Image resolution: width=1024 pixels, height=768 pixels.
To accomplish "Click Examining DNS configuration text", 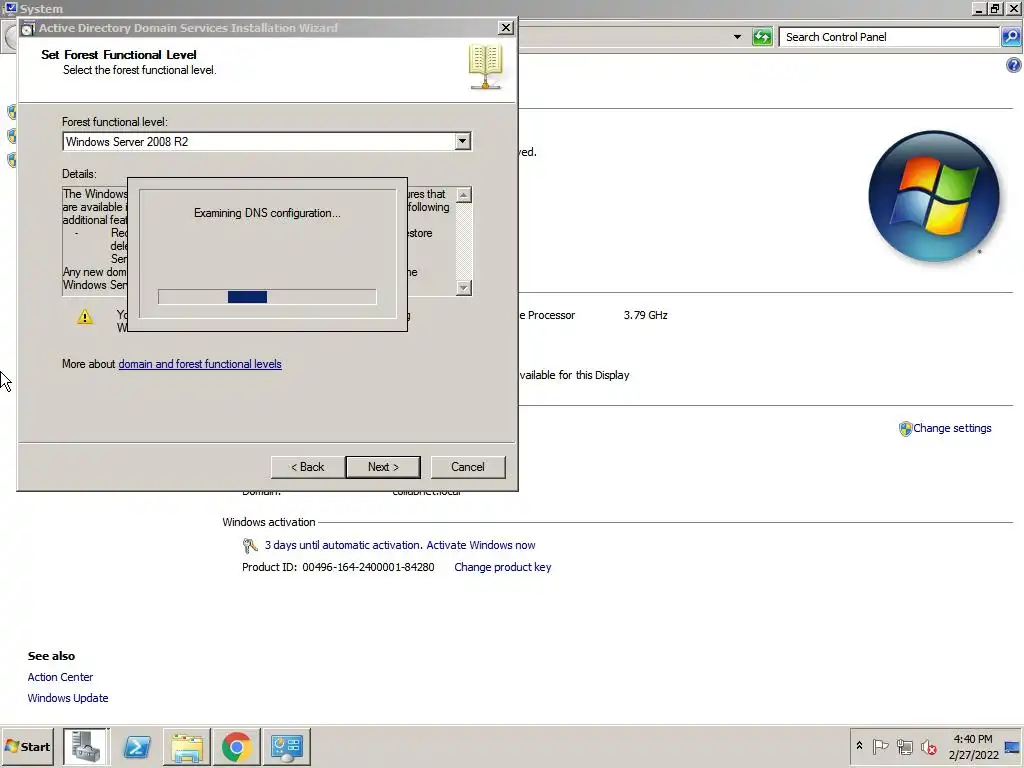I will click(x=267, y=214).
